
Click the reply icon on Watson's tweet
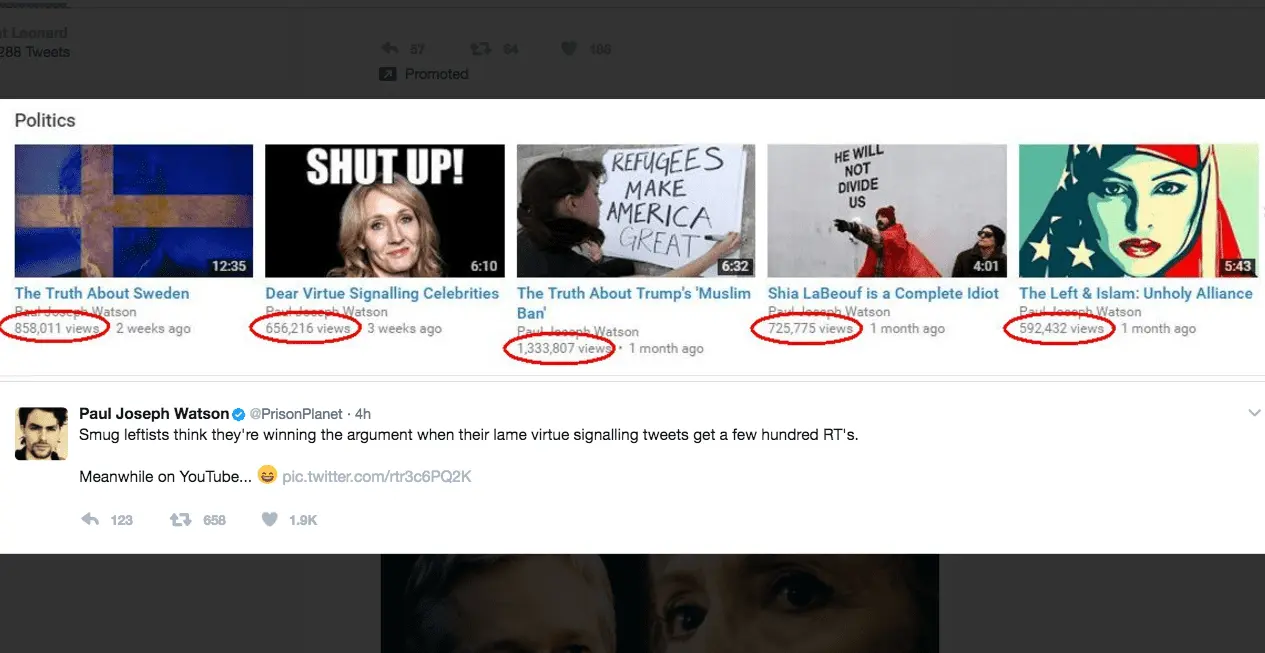coord(90,520)
